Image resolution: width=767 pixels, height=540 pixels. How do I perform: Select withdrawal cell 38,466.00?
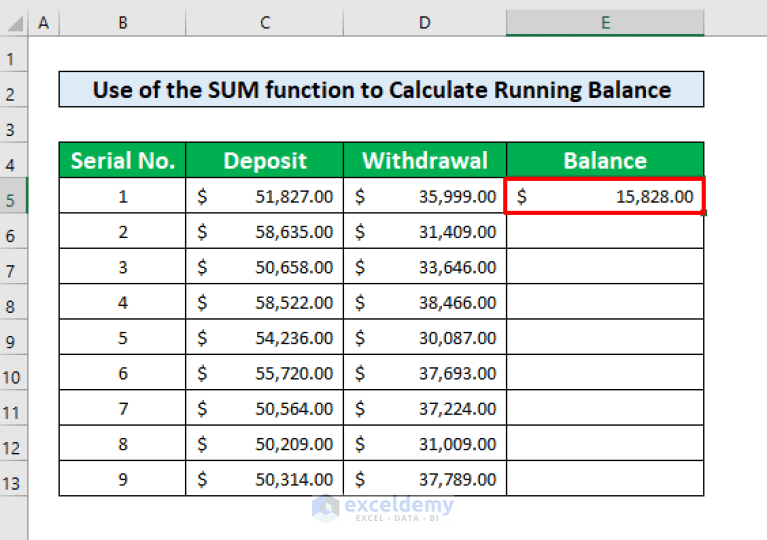425,302
